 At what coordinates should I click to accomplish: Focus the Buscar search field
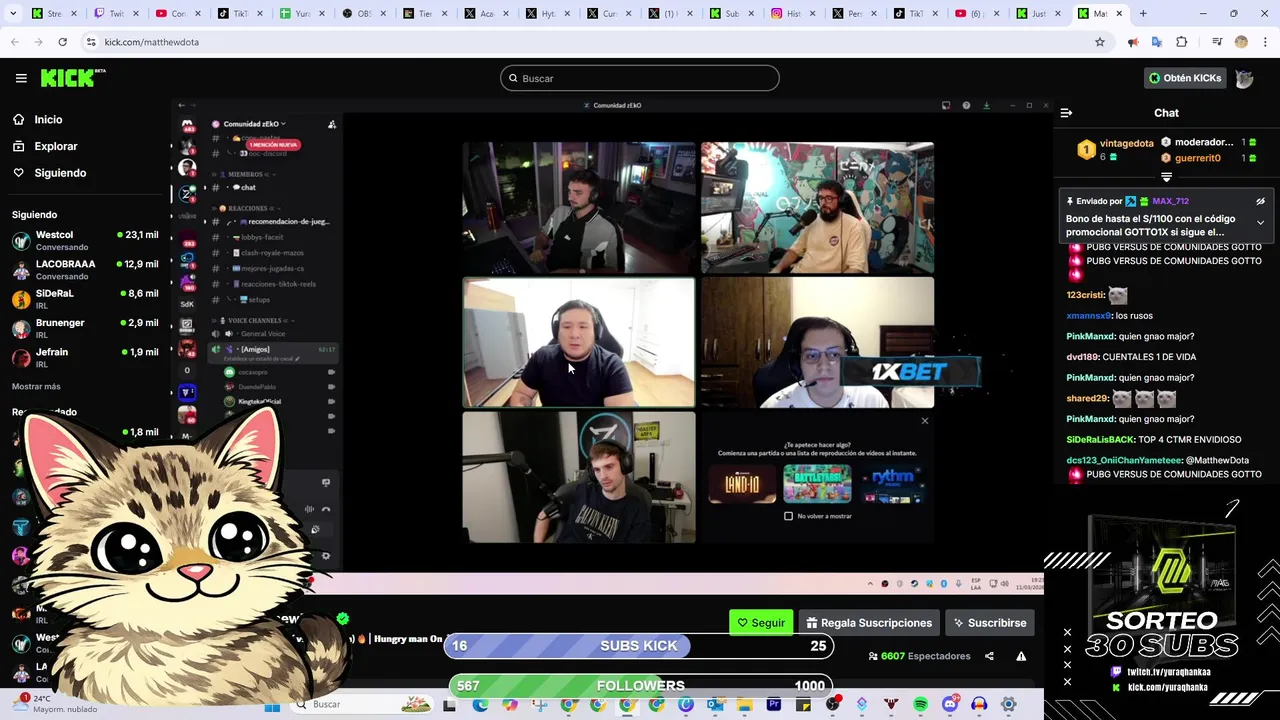pyautogui.click(x=640, y=78)
